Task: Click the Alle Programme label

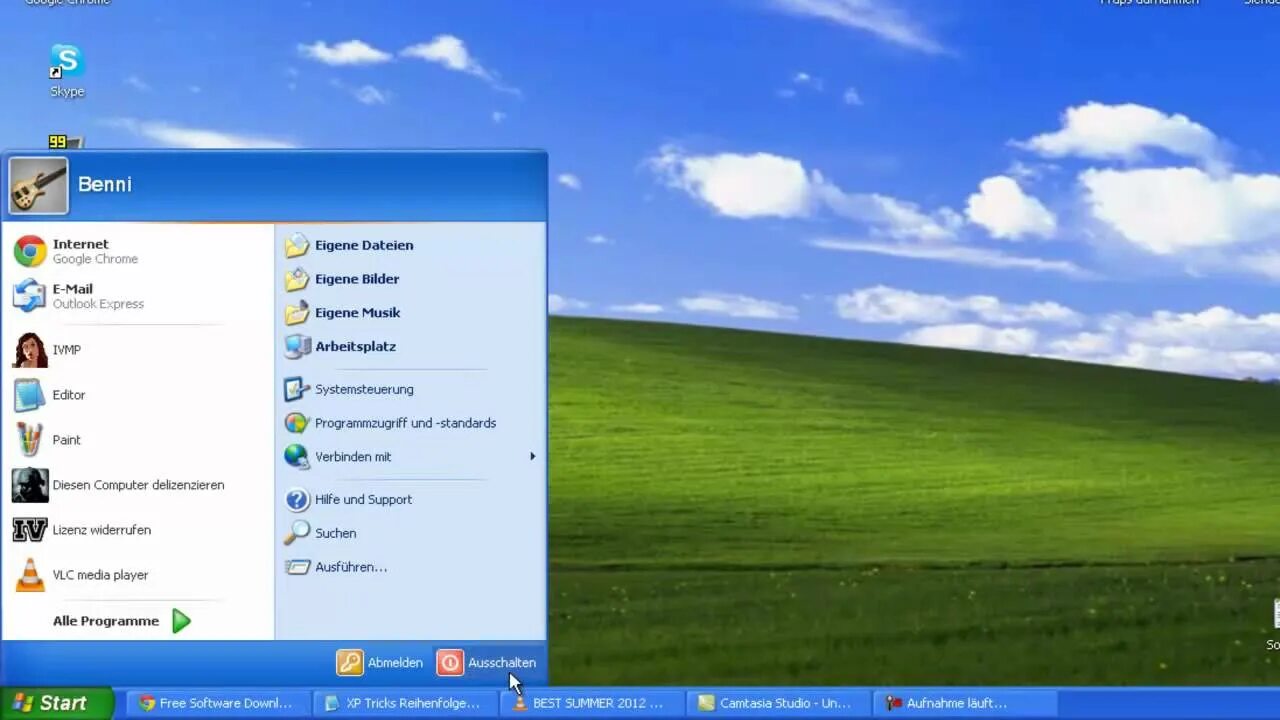Action: [106, 621]
